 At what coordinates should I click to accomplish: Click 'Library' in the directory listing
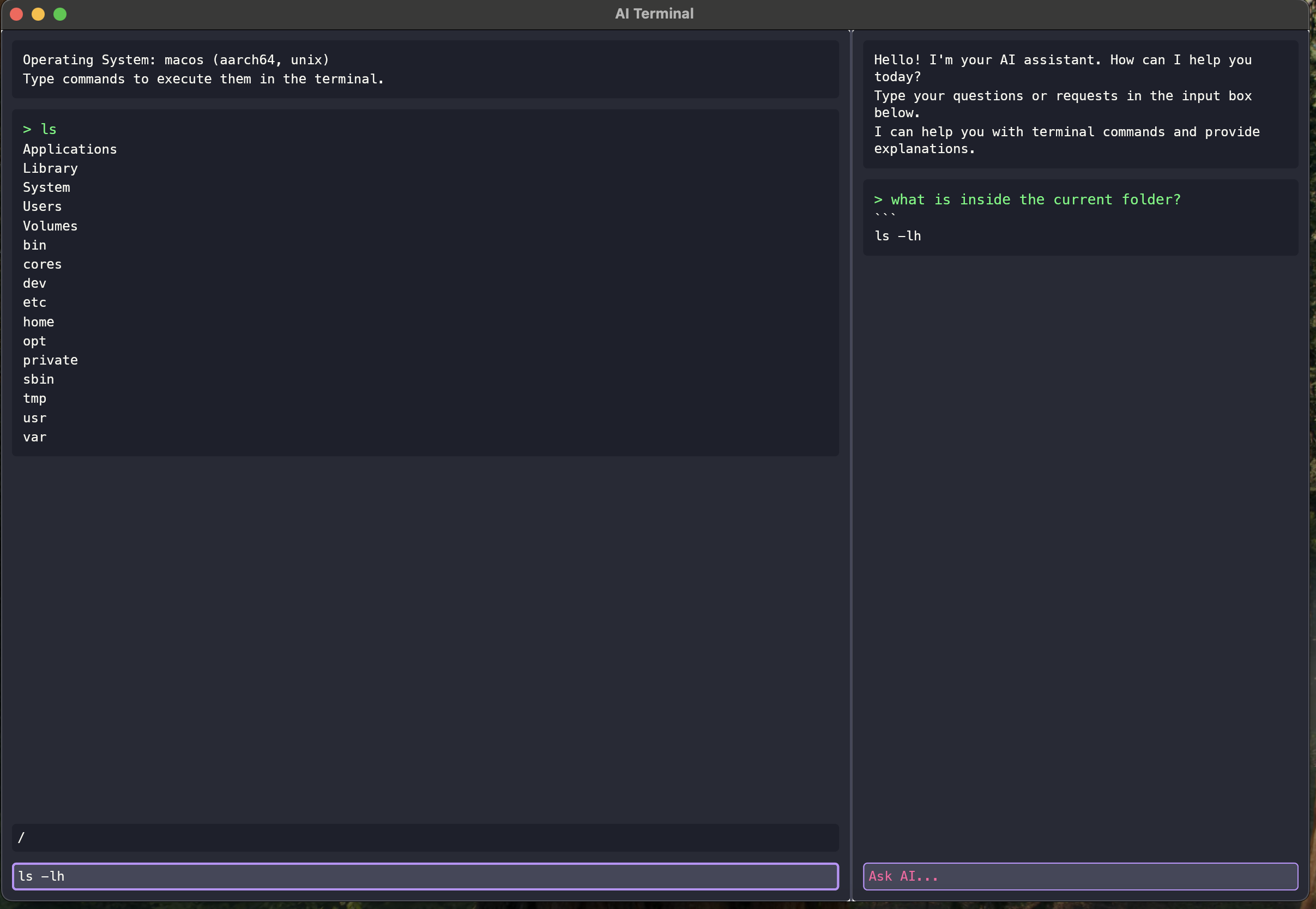coord(50,168)
